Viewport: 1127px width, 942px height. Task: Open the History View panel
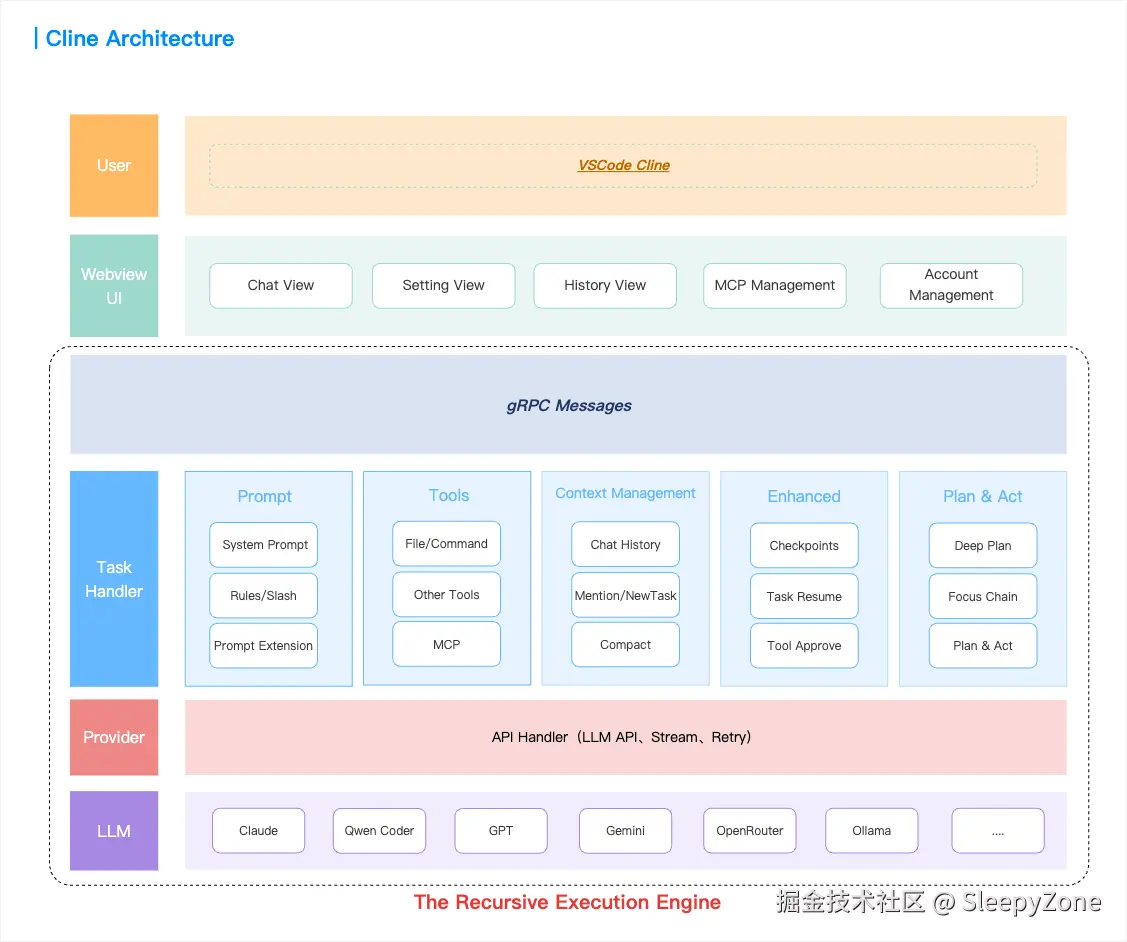pyautogui.click(x=605, y=285)
